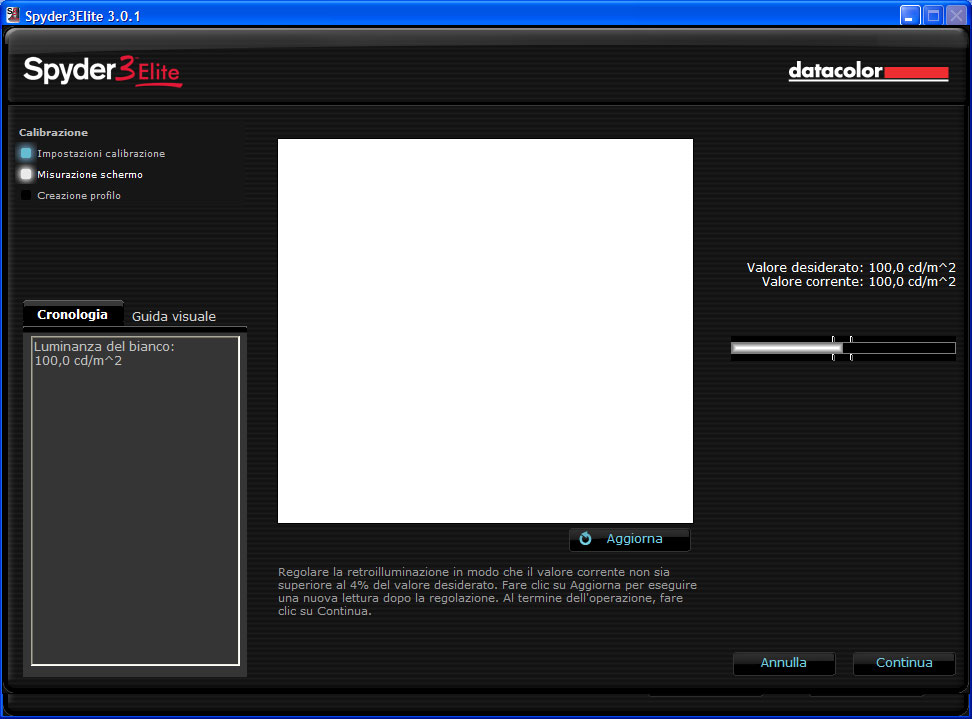Image resolution: width=972 pixels, height=719 pixels.
Task: Close the Spyder3Elite window
Action: [956, 15]
